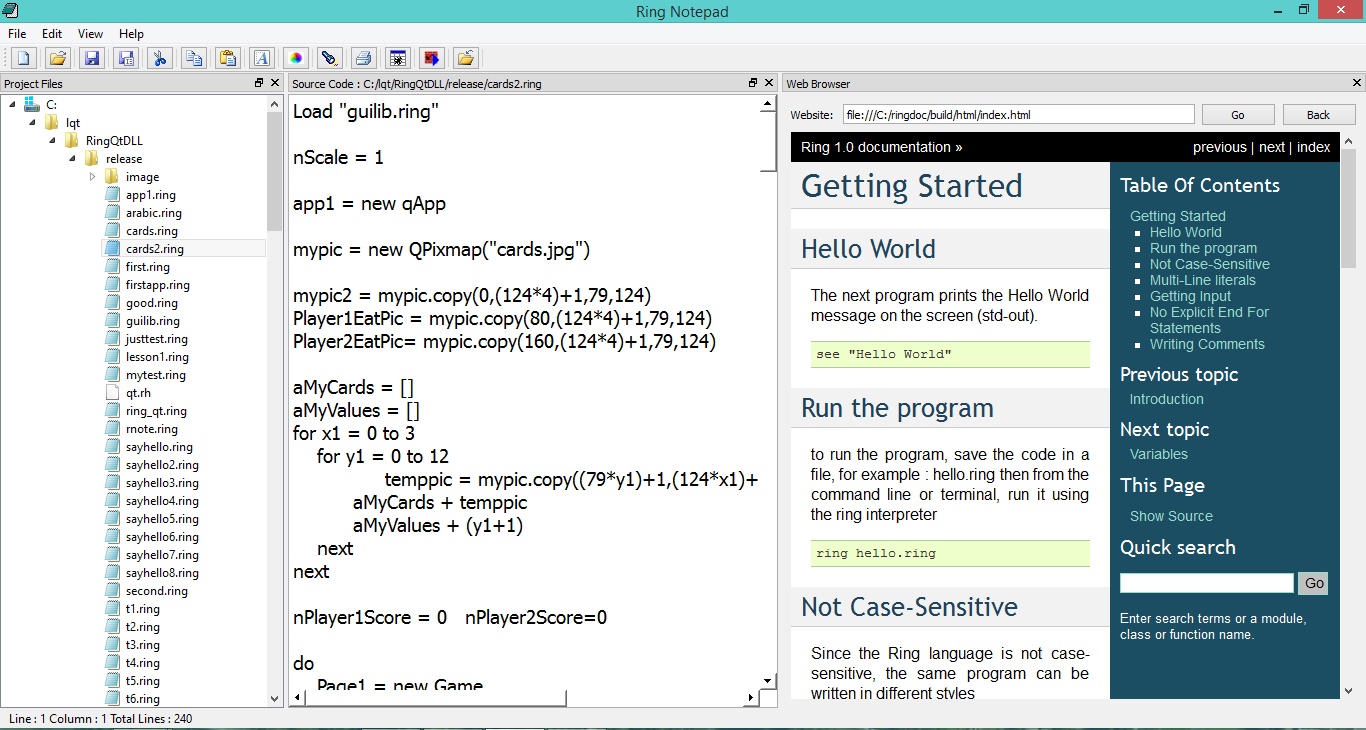The height and width of the screenshot is (730, 1366).
Task: Open the color picker toolbar icon
Action: 295,58
